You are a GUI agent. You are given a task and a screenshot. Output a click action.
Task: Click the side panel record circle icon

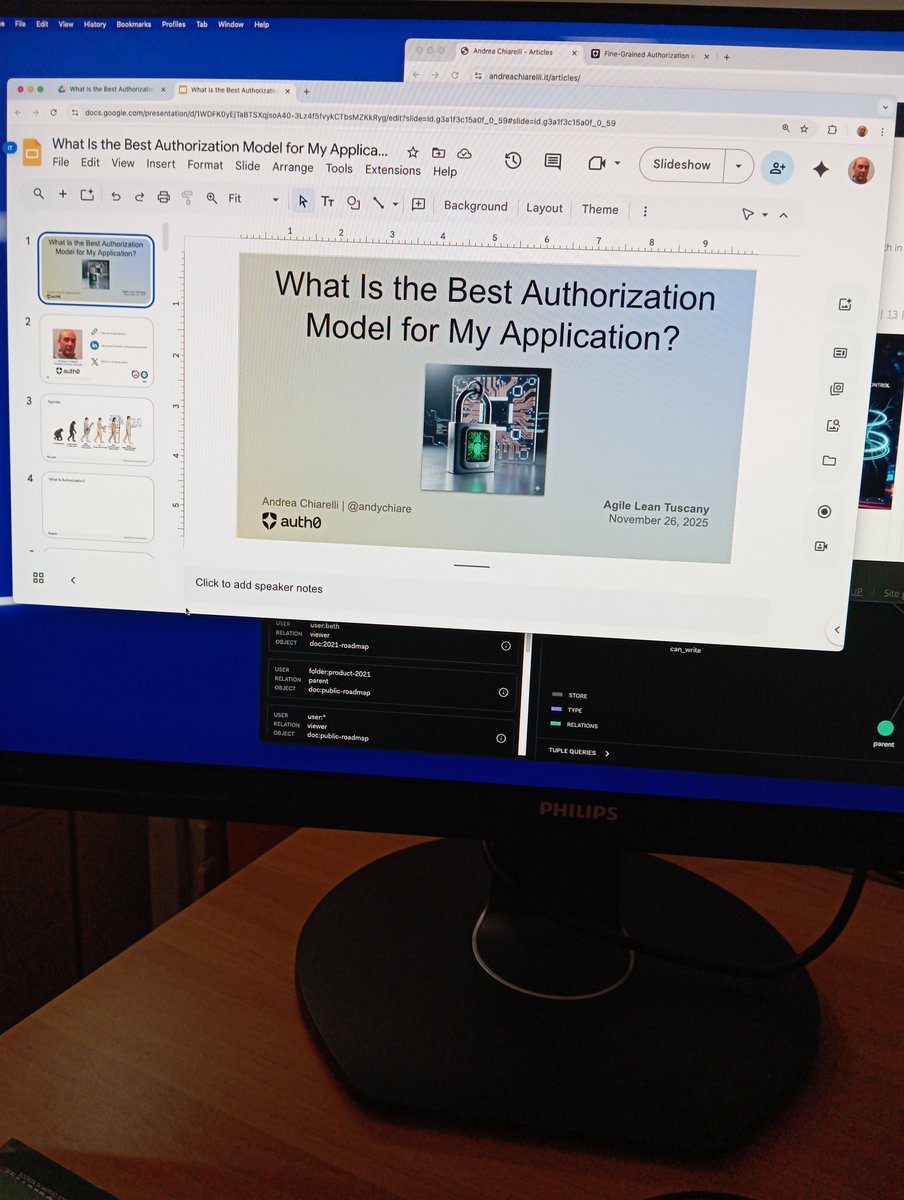[x=824, y=511]
